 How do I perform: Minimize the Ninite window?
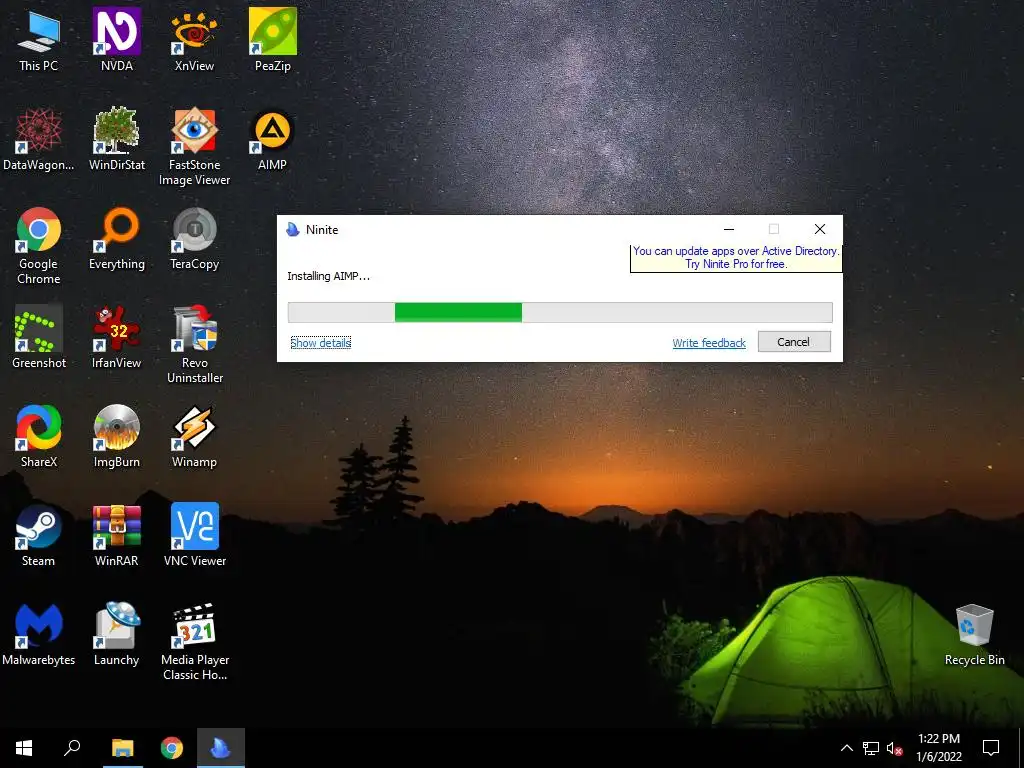tap(729, 229)
